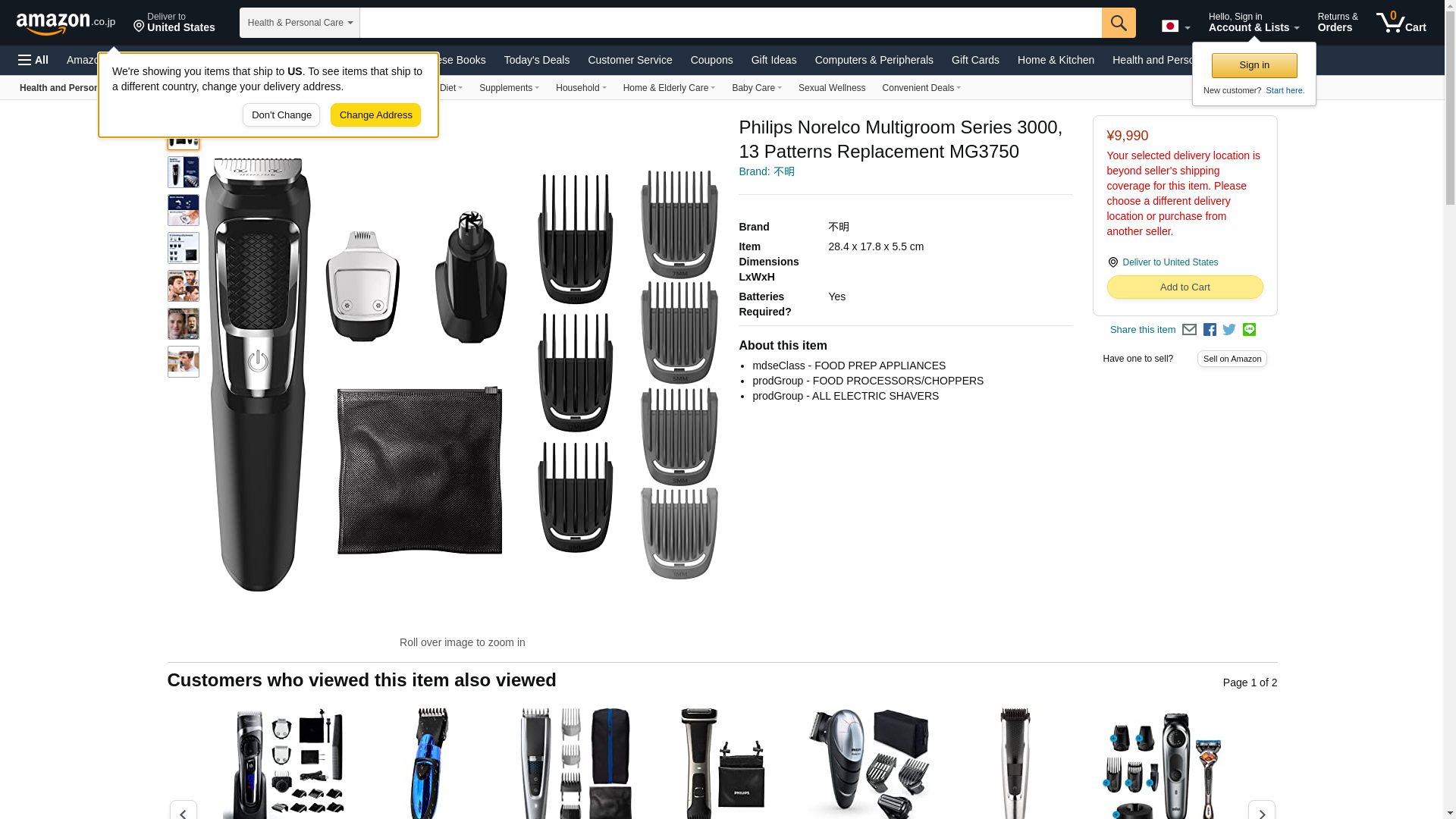Expand the Baby Care submenu

(756, 88)
